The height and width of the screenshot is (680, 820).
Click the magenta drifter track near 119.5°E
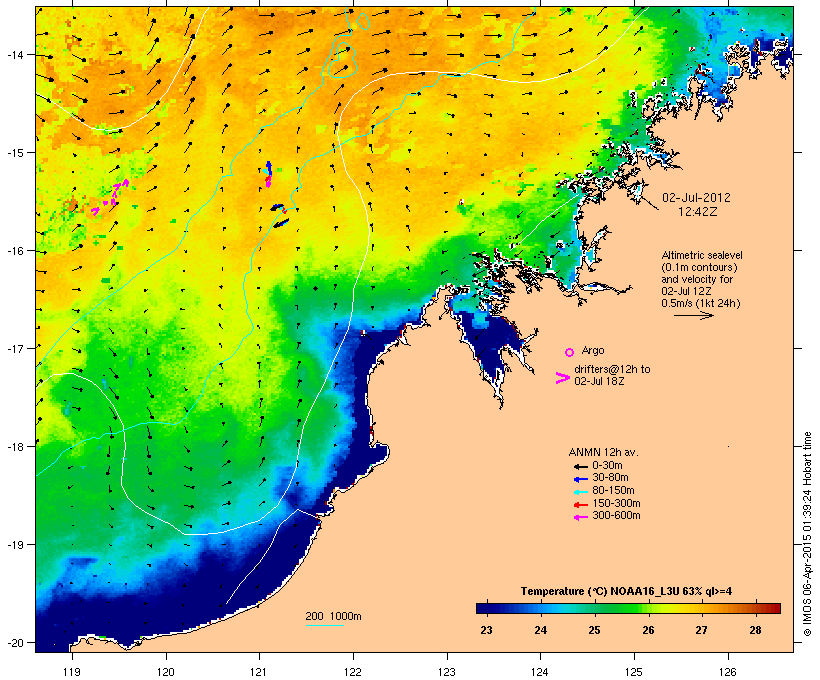[111, 197]
